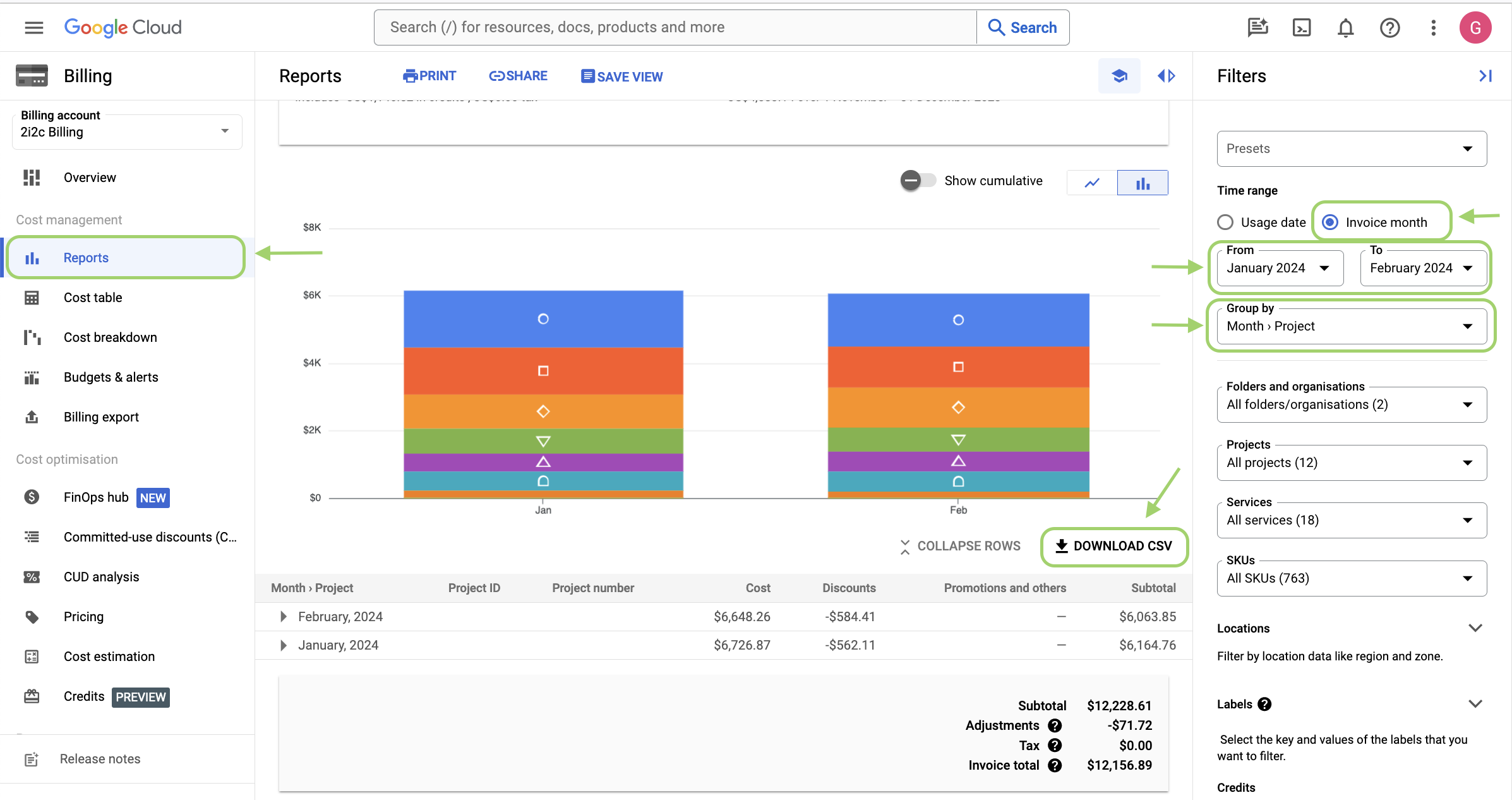Click the Search button
Screen dimensions: 1512x800
1023,27
